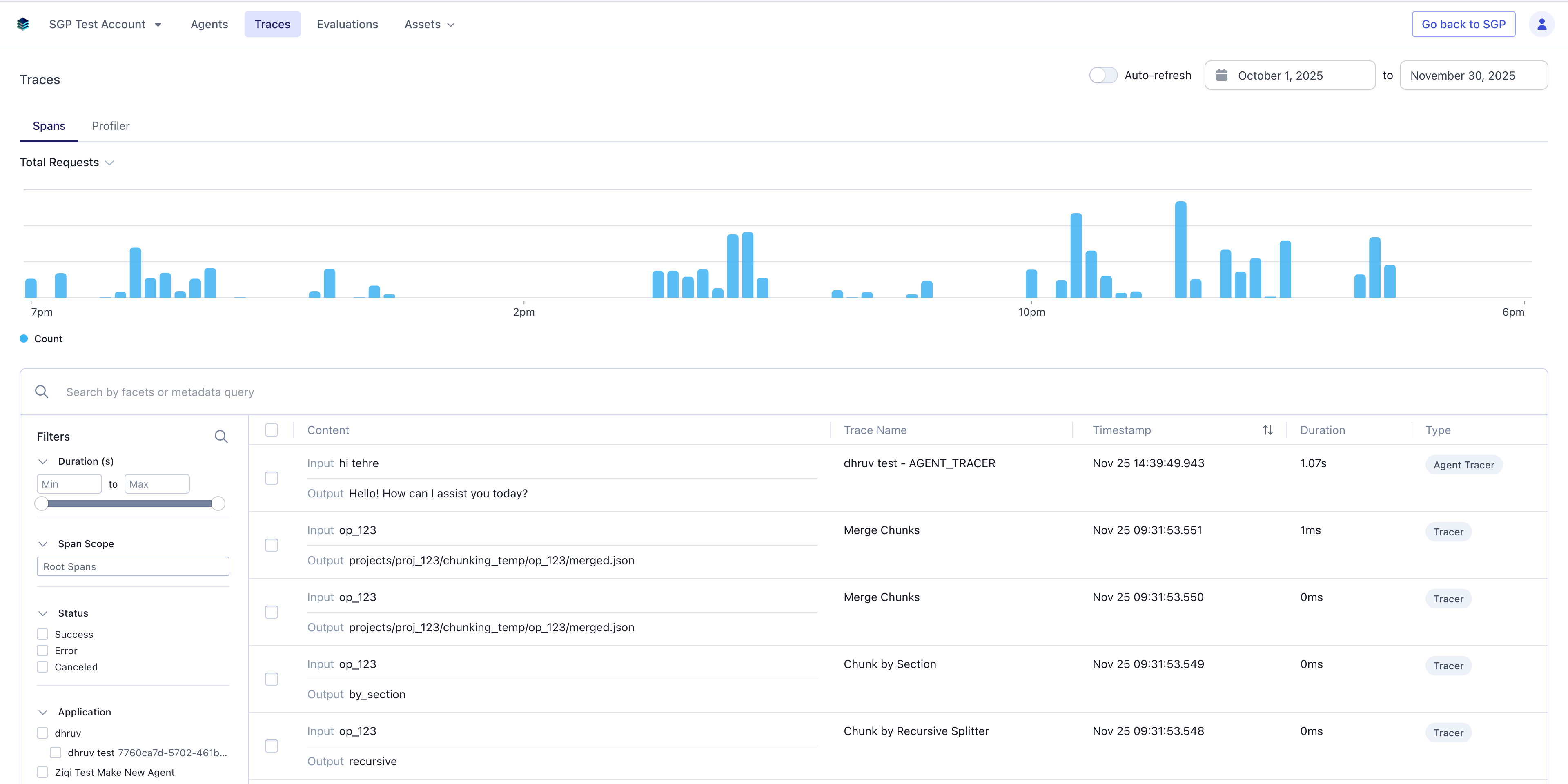Image resolution: width=1568 pixels, height=784 pixels.
Task: Click the Count legend dot
Action: (x=24, y=339)
